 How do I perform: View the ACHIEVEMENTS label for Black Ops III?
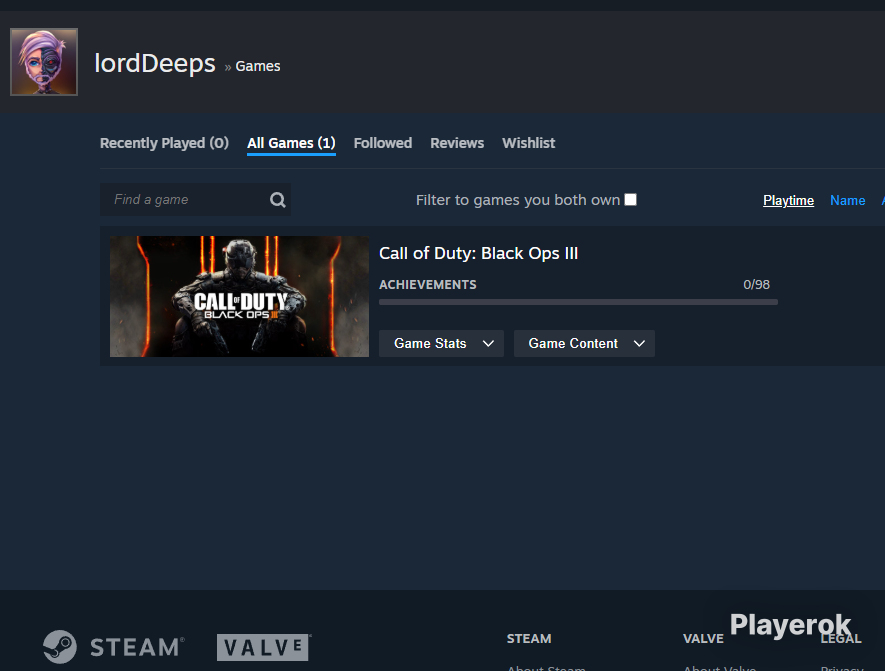[428, 284]
